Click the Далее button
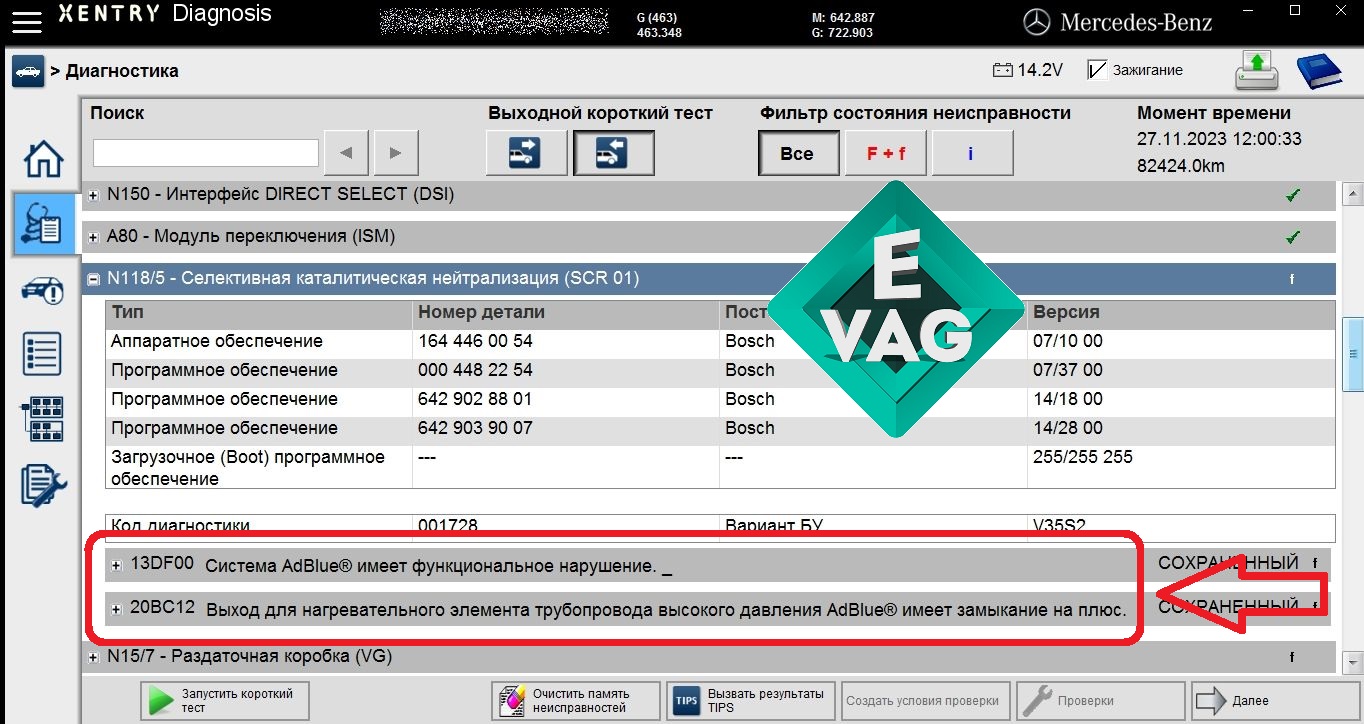 point(1275,700)
